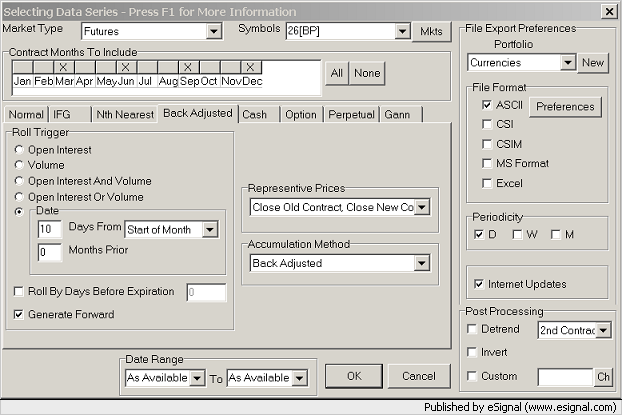Screen dimensions: 622x415
Task: Enable the Excel file format checkbox
Action: click(x=487, y=183)
